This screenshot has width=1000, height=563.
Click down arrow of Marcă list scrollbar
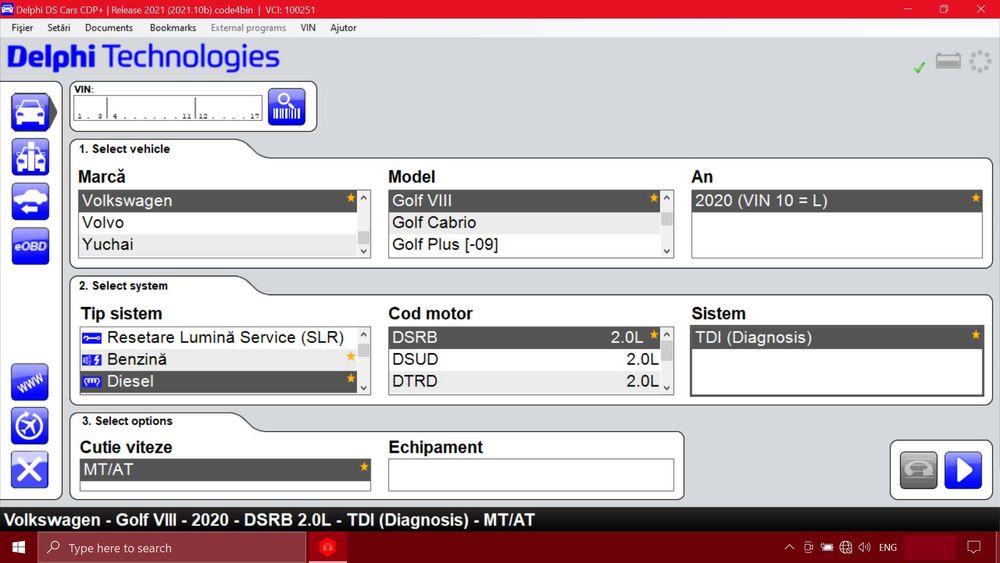[364, 251]
